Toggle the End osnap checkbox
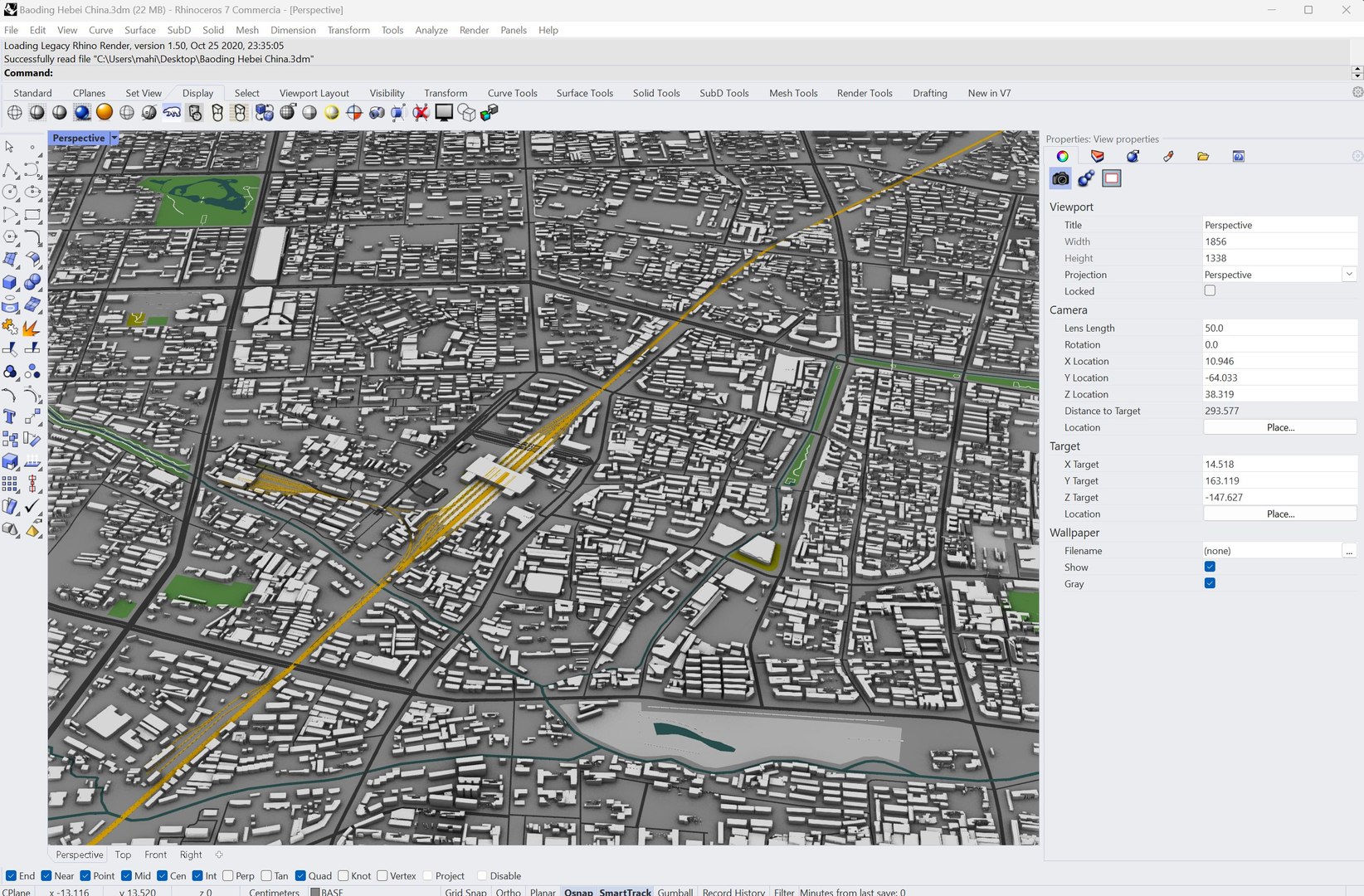 tap(12, 875)
